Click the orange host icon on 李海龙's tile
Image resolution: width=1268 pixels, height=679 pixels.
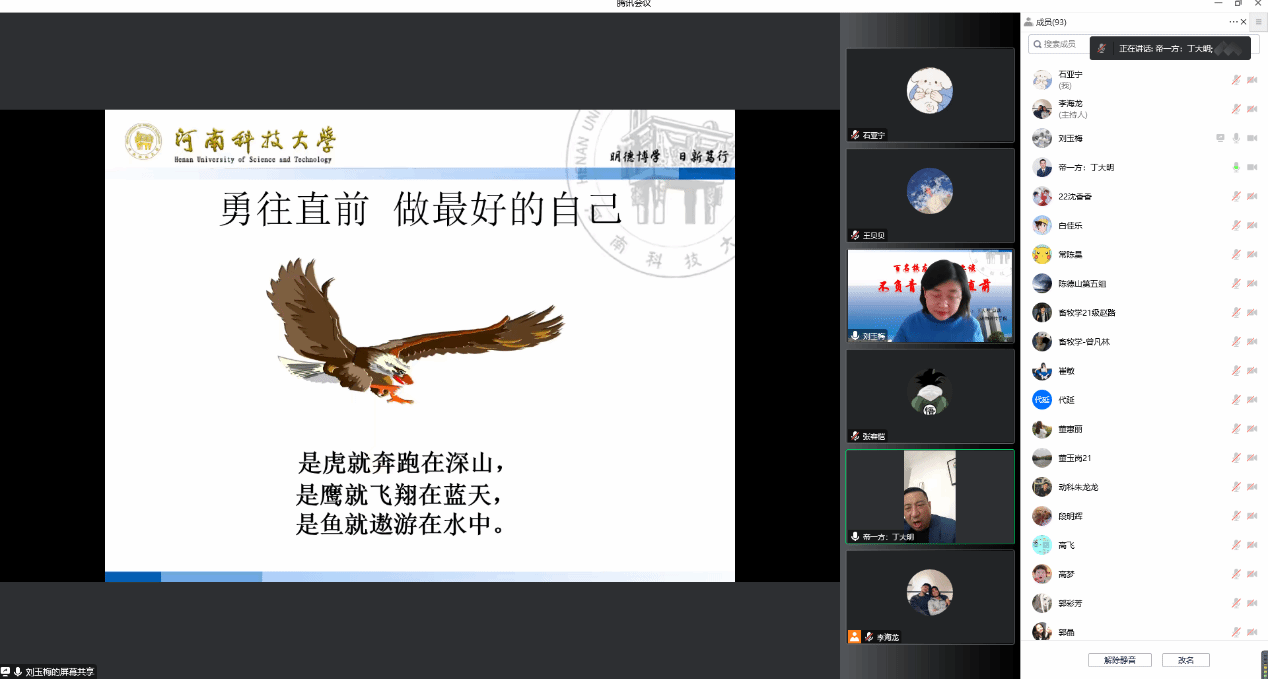[854, 636]
